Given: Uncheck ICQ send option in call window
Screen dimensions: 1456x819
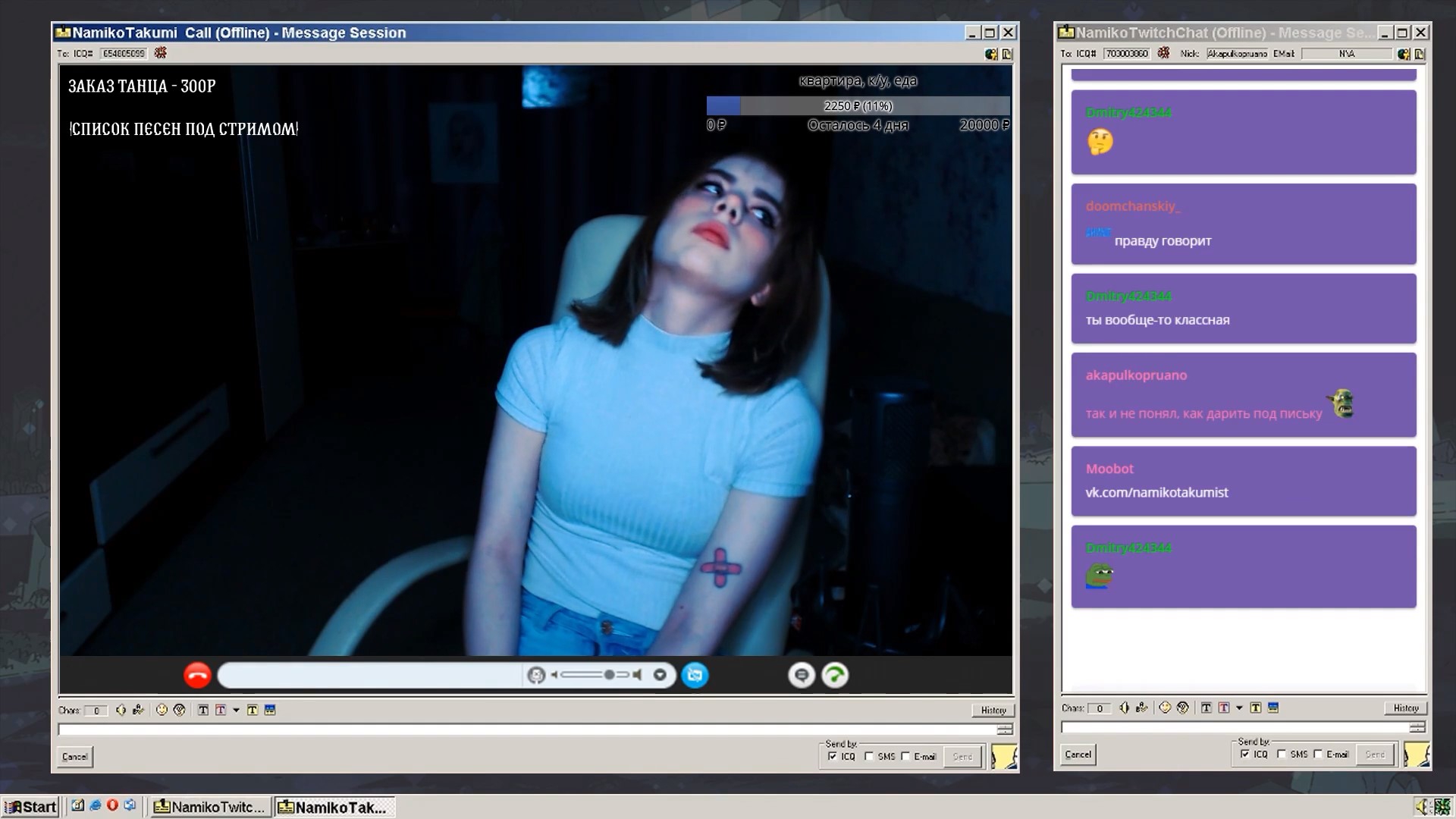Looking at the screenshot, I should [x=833, y=756].
